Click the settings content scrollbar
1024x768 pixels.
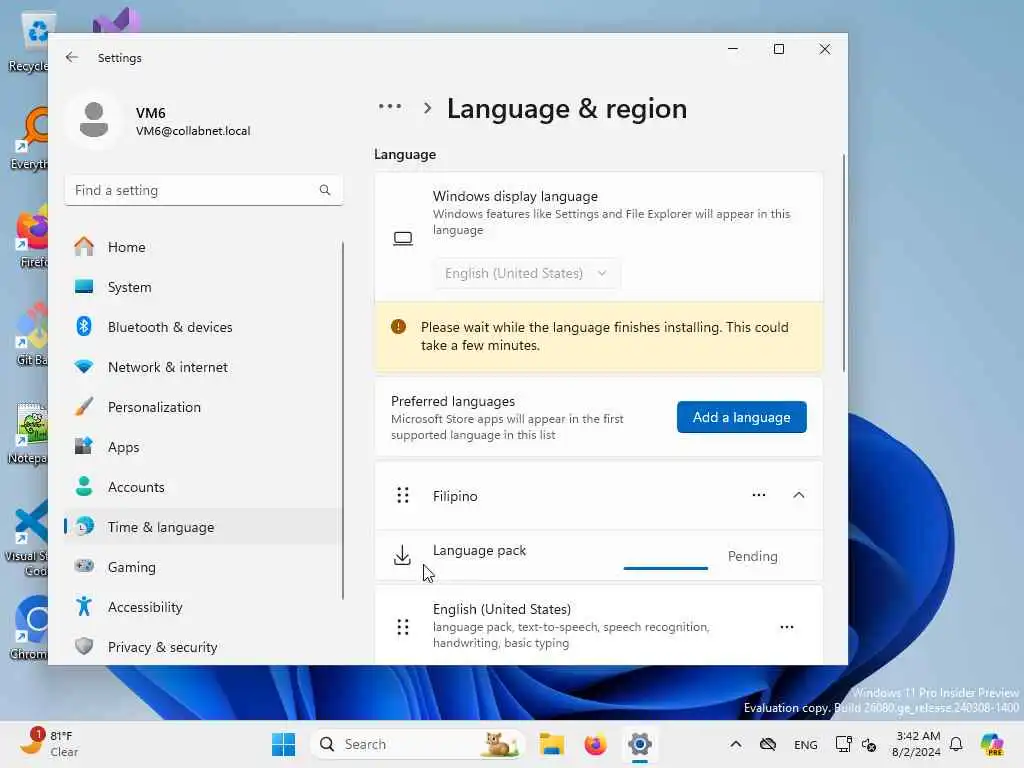pos(843,263)
